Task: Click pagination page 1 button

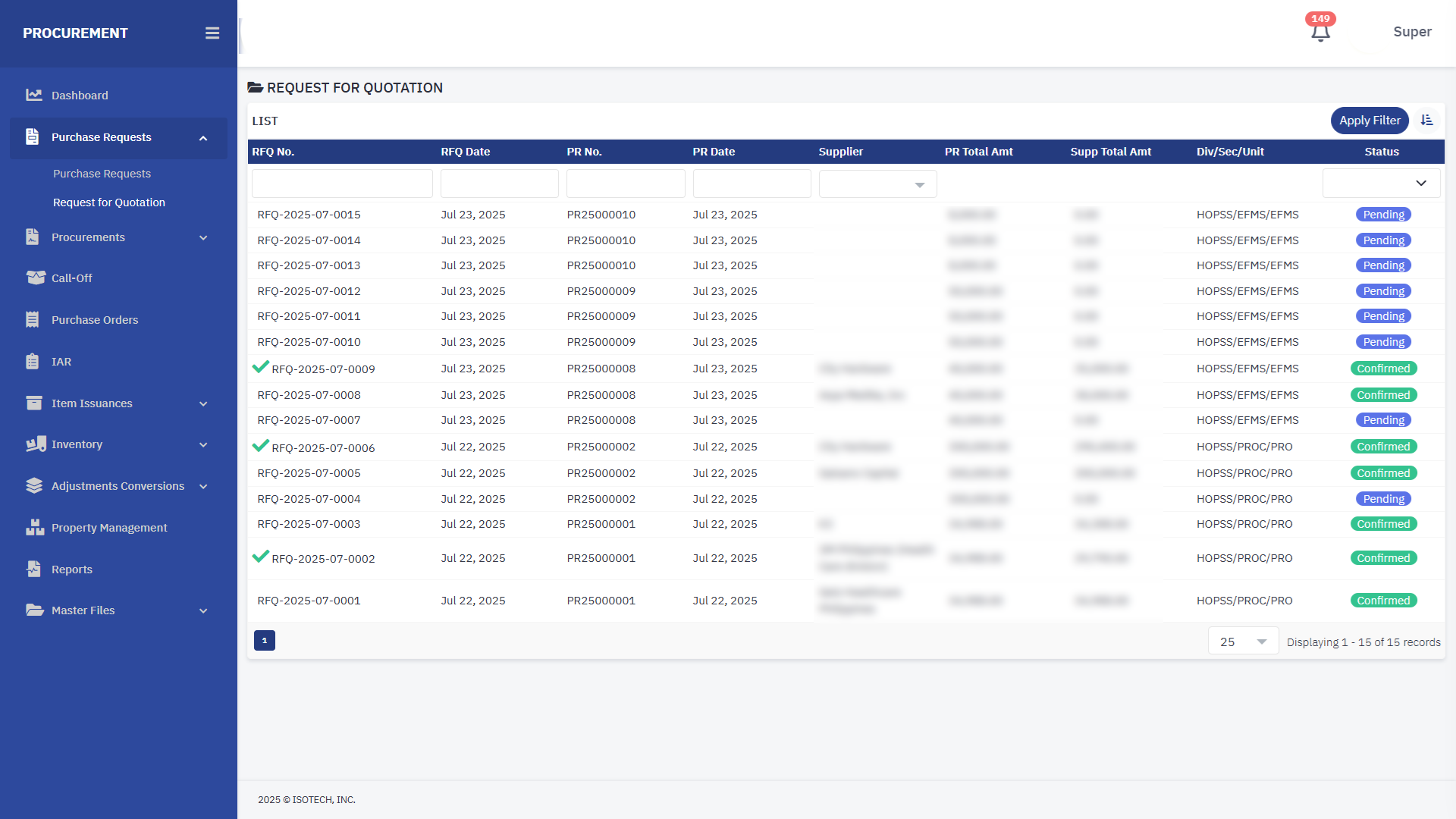Action: [x=264, y=641]
